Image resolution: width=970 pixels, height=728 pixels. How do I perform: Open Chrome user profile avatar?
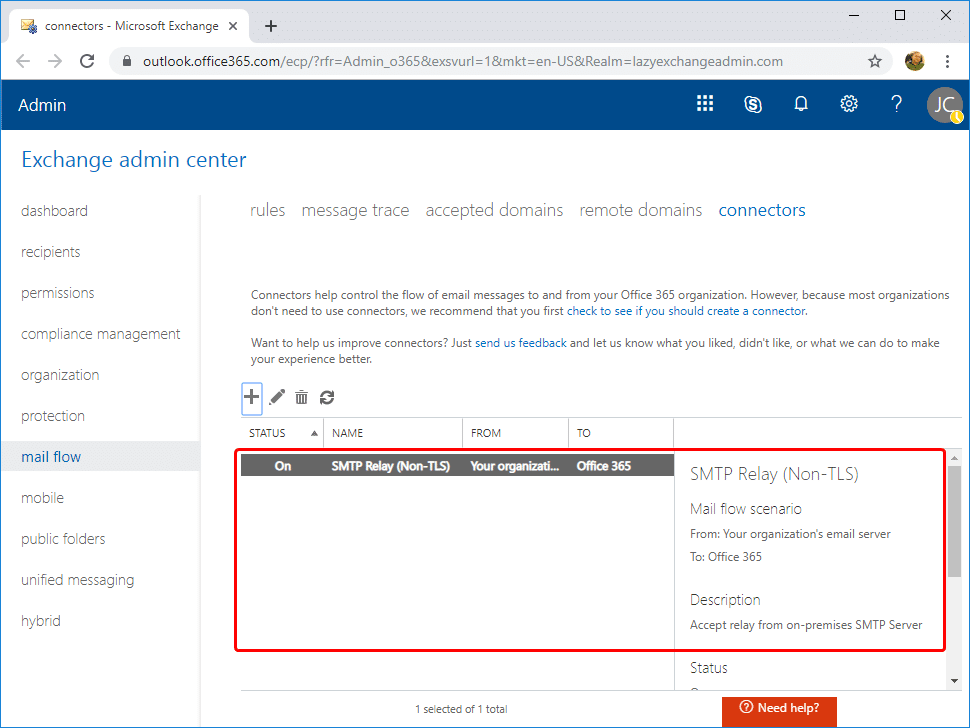pyautogui.click(x=914, y=61)
